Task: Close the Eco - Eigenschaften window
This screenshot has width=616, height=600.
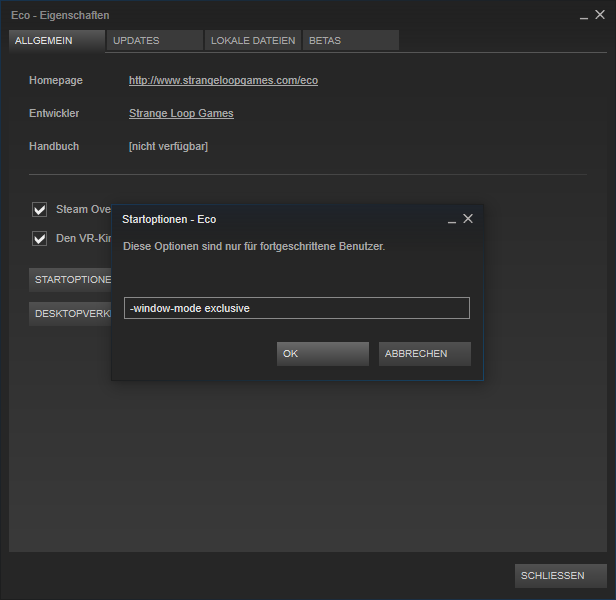Action: [x=600, y=15]
